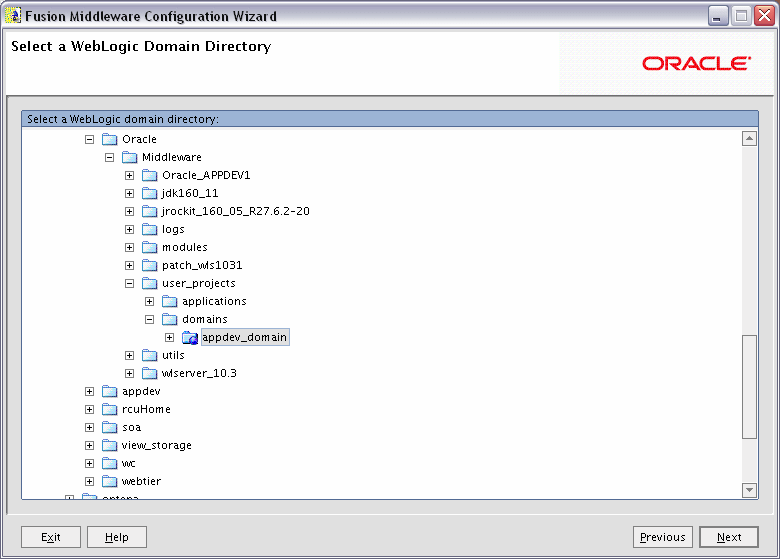Viewport: 780px width, 559px height.
Task: Click the jdk160_11 folder icon
Action: [149, 193]
